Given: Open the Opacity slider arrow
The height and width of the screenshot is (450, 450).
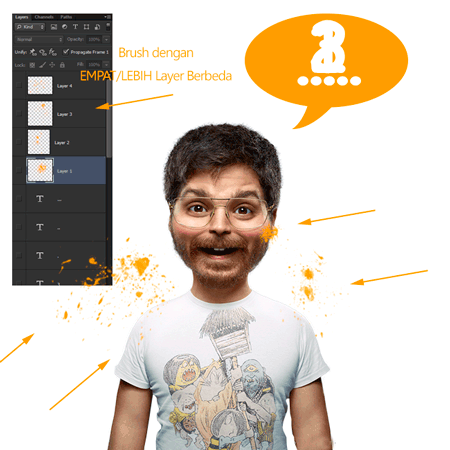Looking at the screenshot, I should (106, 39).
